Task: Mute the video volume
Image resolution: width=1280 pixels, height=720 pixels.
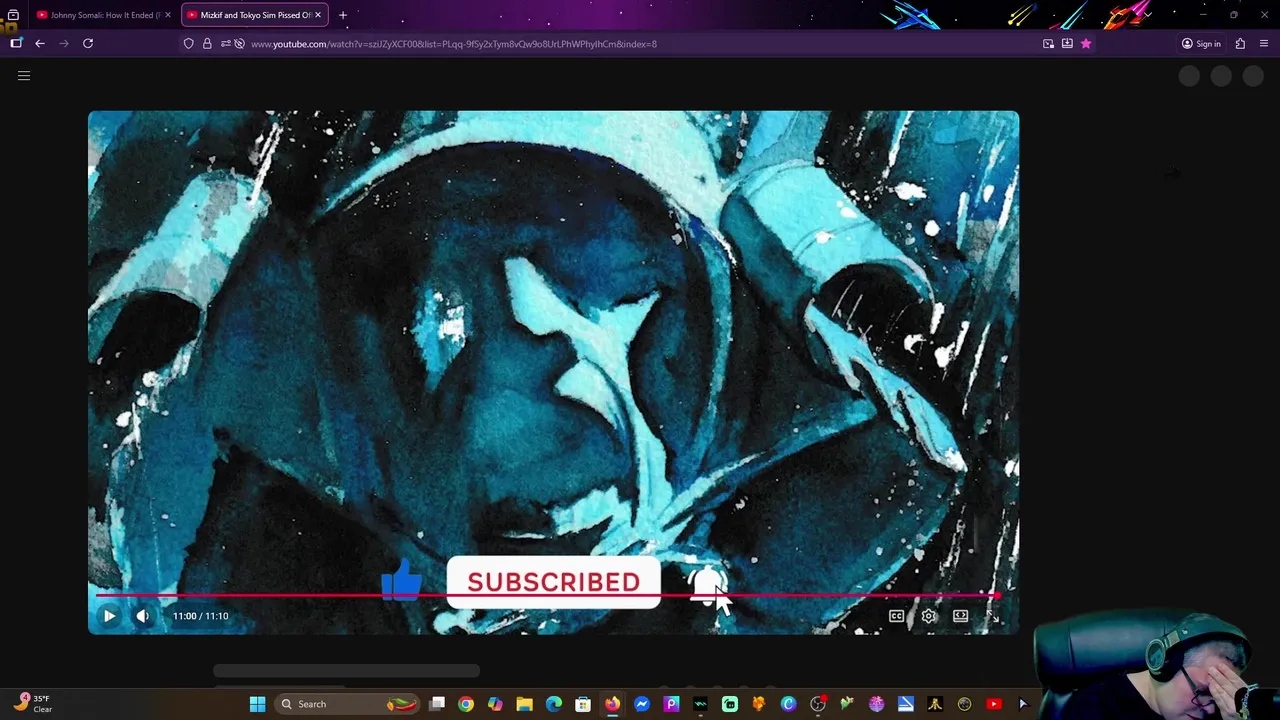Action: point(142,616)
